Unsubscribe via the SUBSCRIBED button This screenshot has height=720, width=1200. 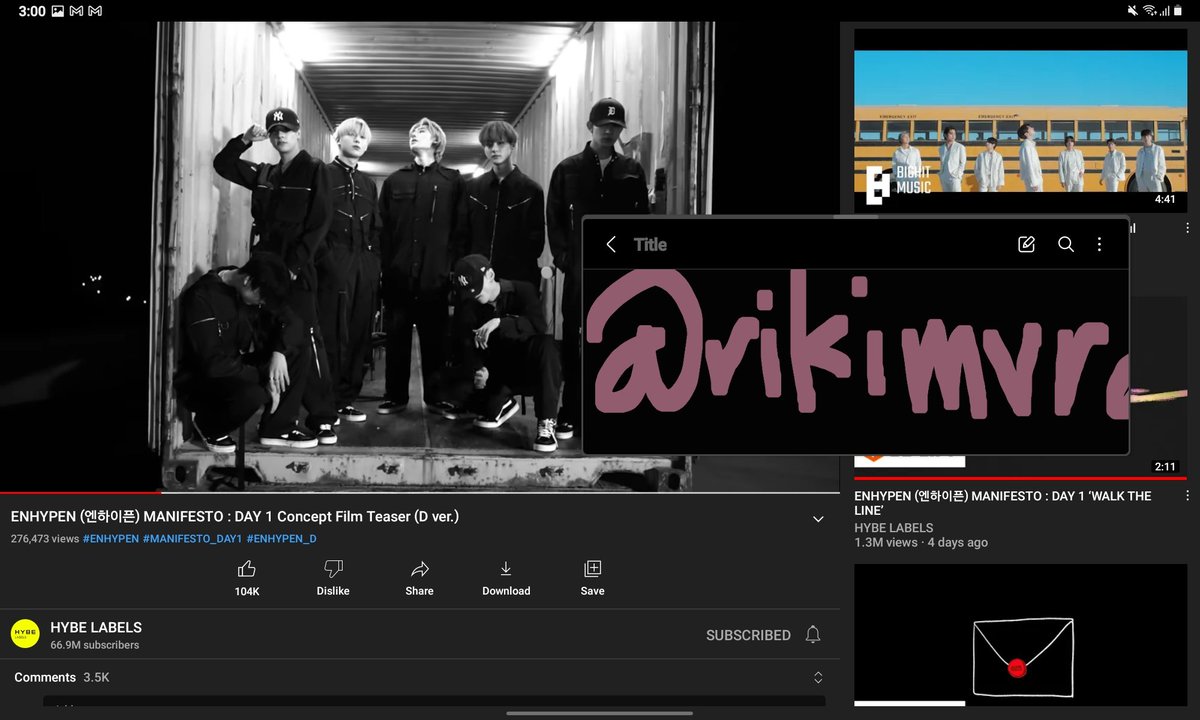[748, 635]
